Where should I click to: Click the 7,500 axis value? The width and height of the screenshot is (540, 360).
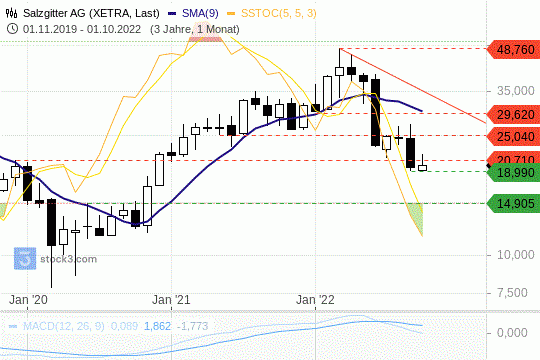coord(512,293)
